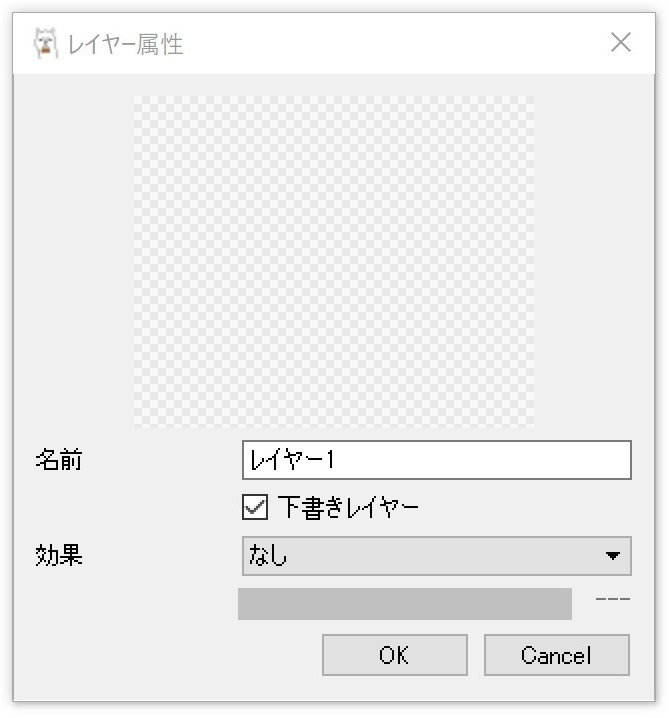The image size is (669, 718).
Task: Click the レイヤー属性 title text
Action: (x=125, y=44)
